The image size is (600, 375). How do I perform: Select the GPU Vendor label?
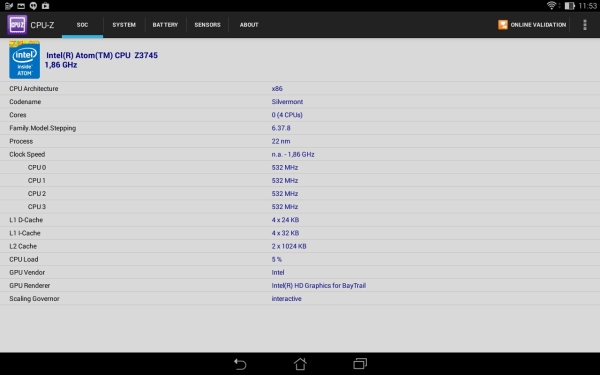pos(27,272)
